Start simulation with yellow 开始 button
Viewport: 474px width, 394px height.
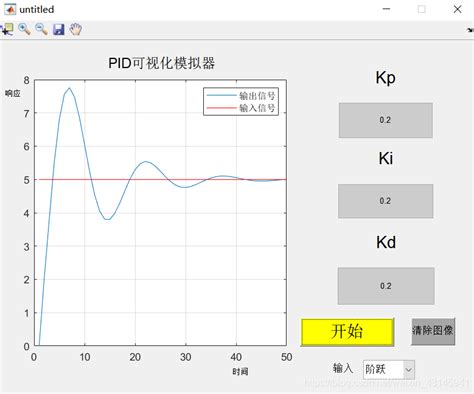click(347, 332)
